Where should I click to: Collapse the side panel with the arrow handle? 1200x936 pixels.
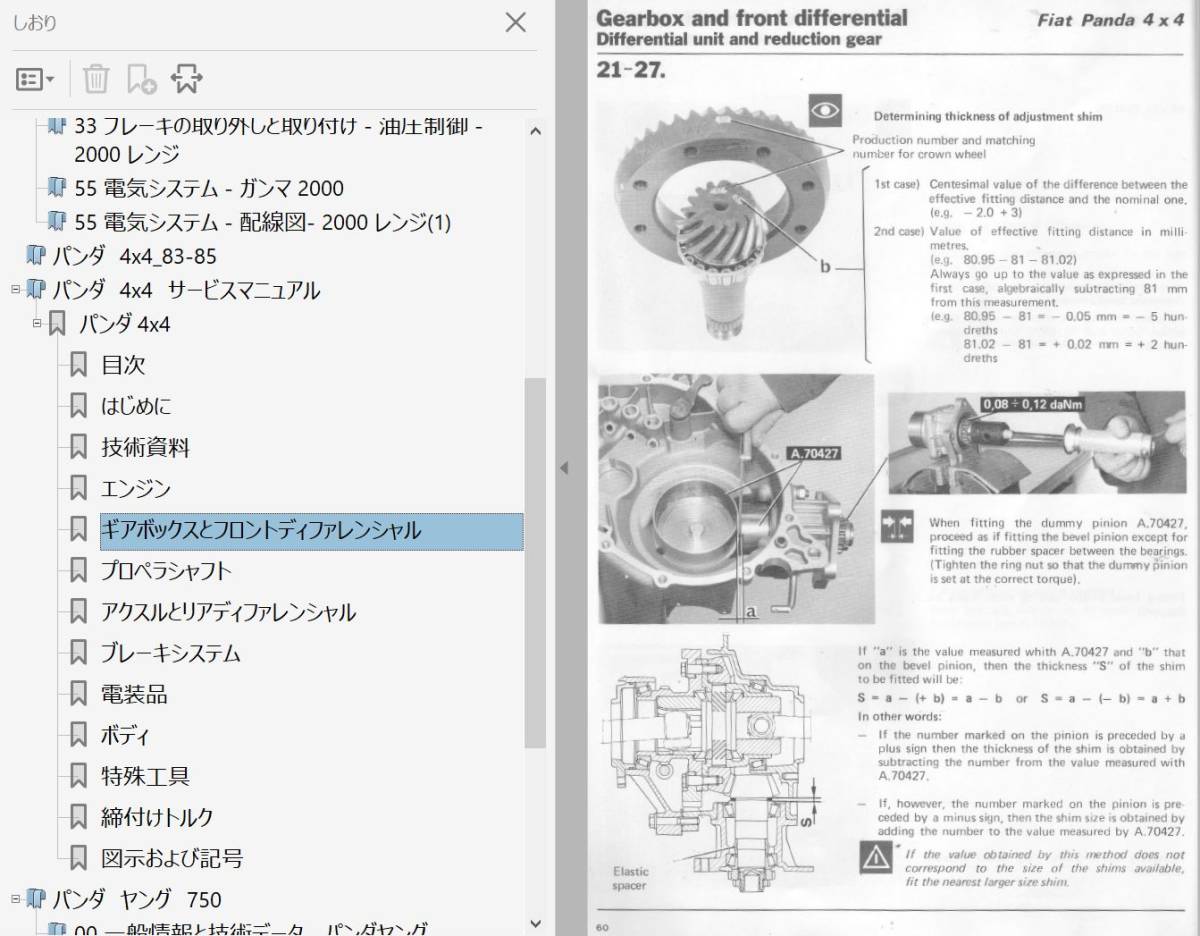563,468
